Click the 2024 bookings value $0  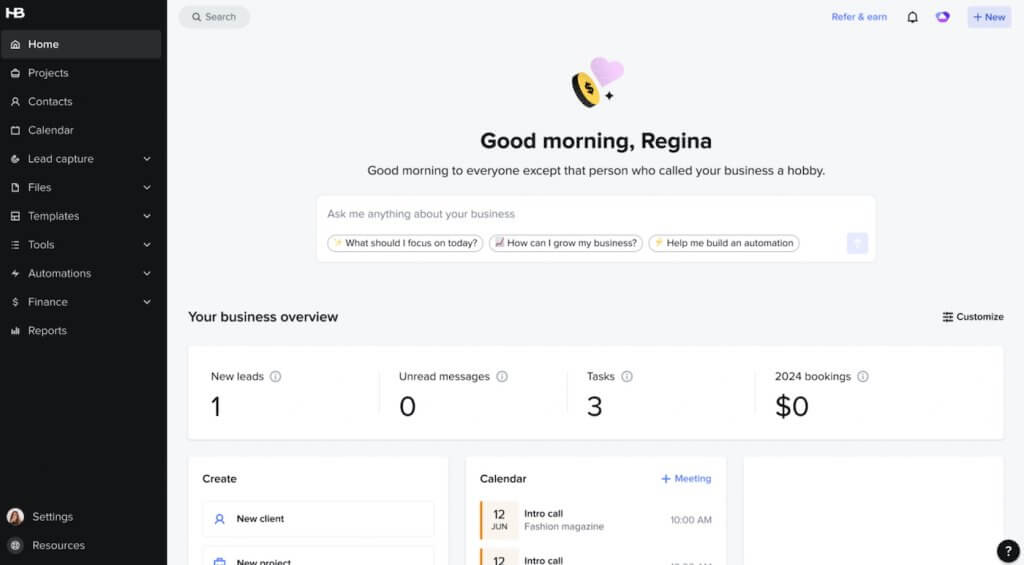[792, 407]
